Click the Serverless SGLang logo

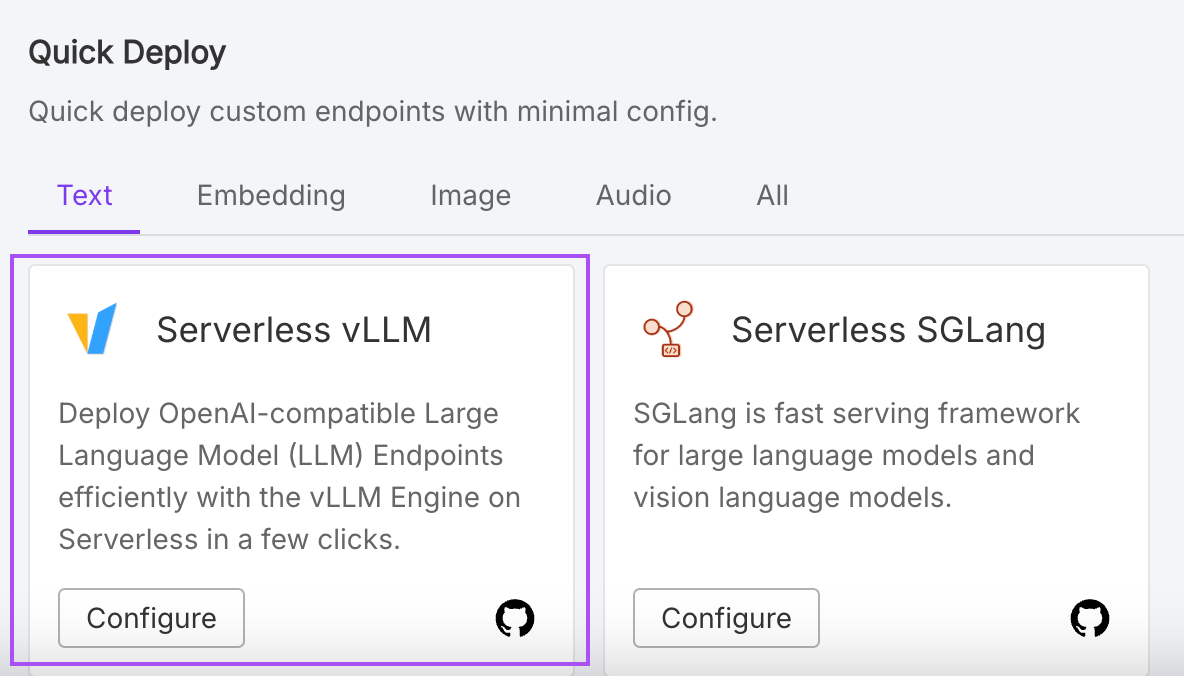click(668, 329)
